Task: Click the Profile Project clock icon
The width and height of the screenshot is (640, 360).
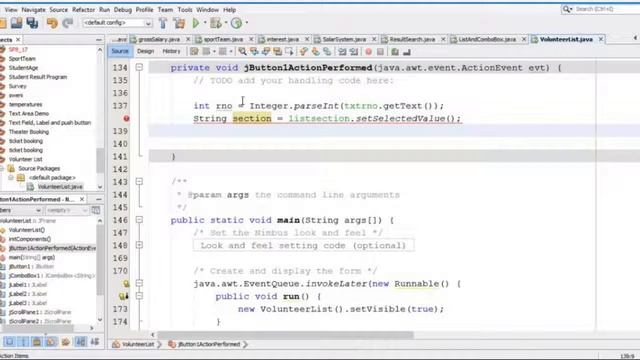Action: click(236, 23)
